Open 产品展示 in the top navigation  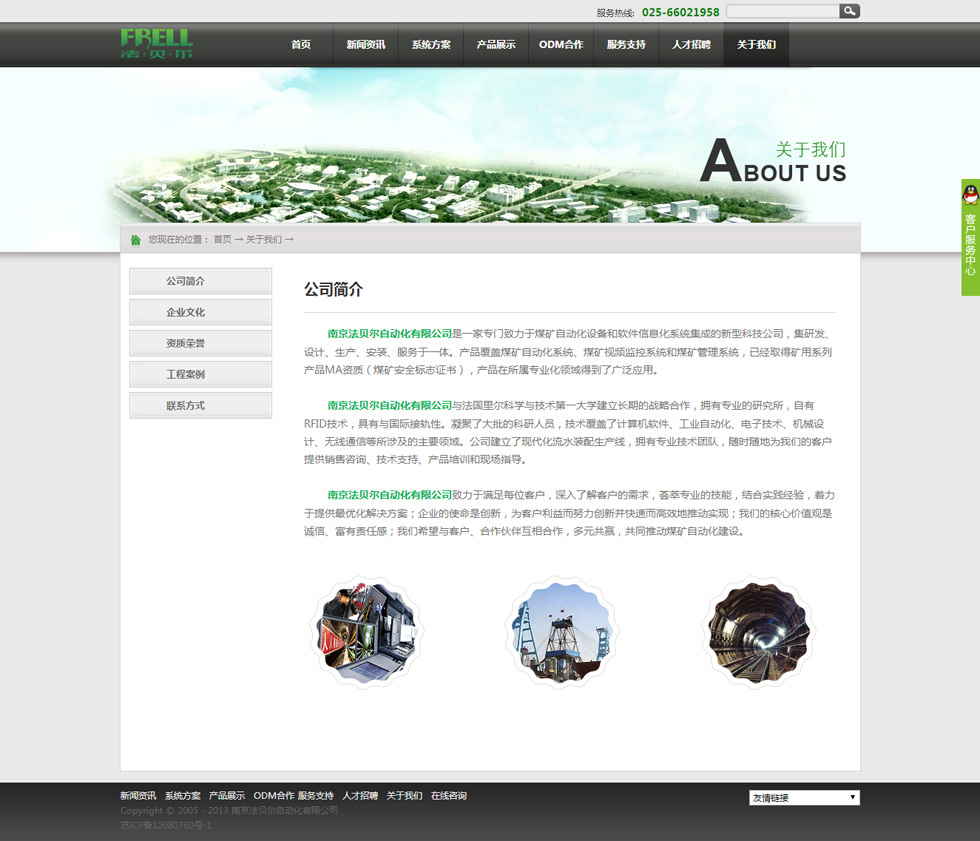click(496, 45)
